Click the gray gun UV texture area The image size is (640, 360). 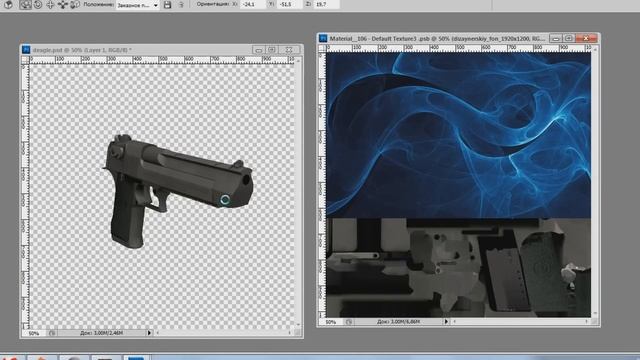(x=458, y=267)
